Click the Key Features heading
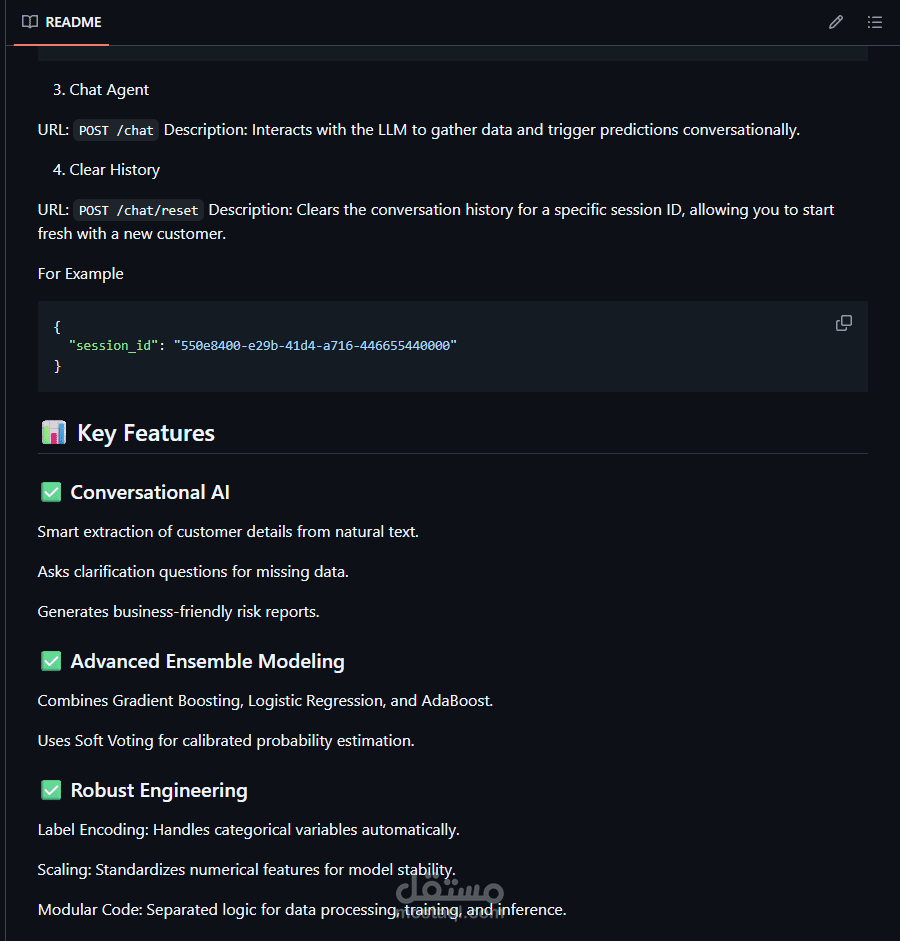The width and height of the screenshot is (900, 941). point(146,433)
